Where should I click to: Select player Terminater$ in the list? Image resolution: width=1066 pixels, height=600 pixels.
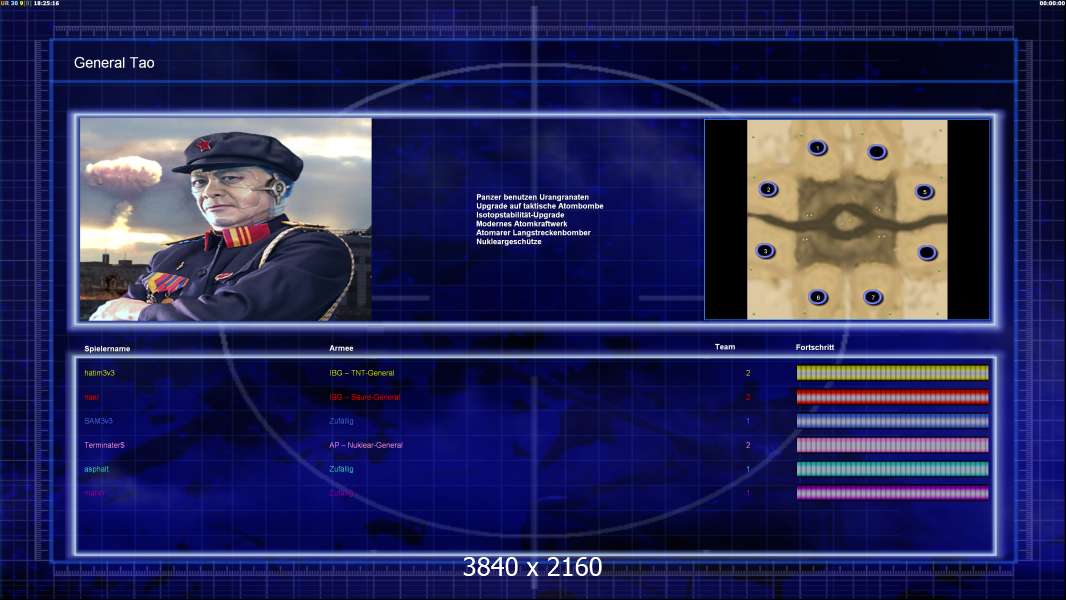point(105,445)
